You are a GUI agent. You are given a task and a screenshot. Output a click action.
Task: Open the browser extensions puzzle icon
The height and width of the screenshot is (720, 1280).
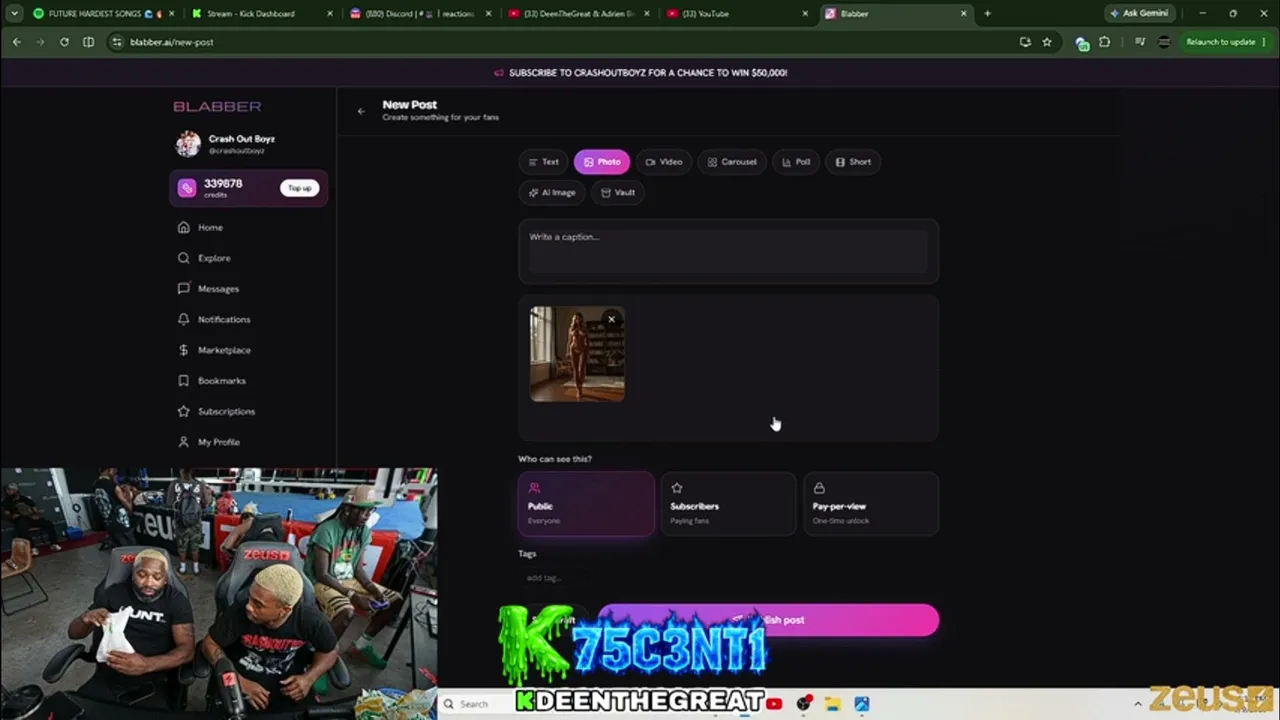click(x=1104, y=42)
